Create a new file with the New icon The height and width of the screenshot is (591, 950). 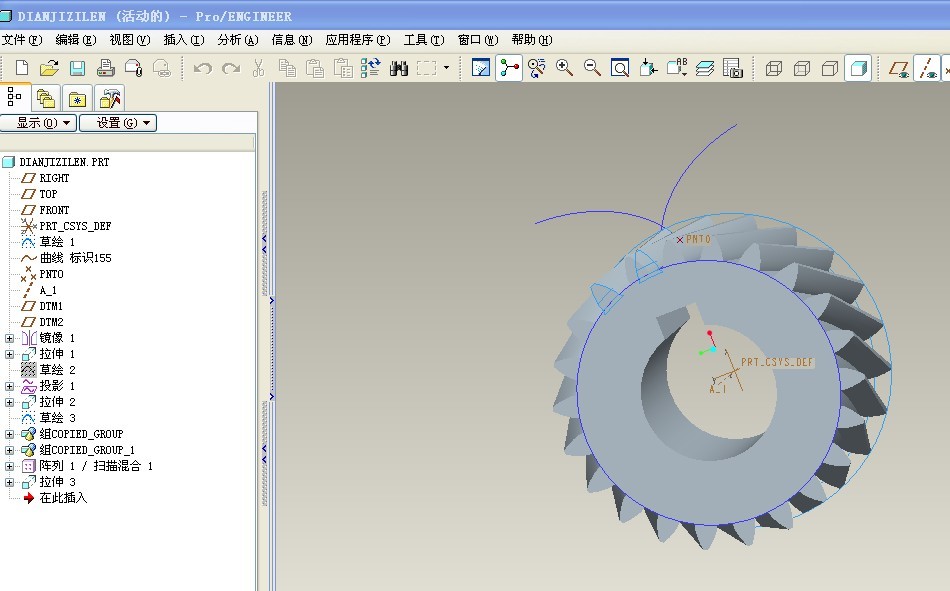[x=22, y=68]
